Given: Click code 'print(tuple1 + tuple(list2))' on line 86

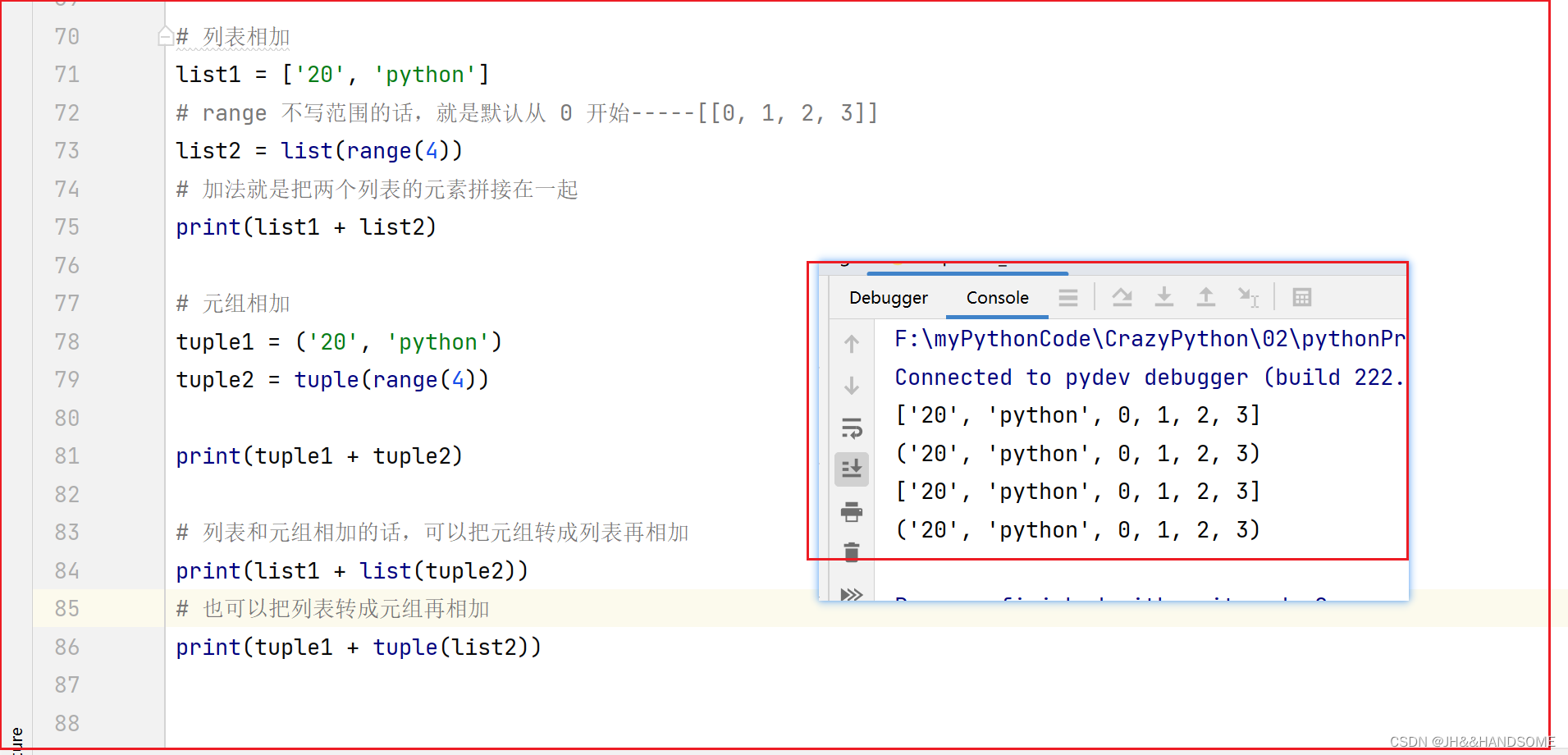Looking at the screenshot, I should coord(359,647).
